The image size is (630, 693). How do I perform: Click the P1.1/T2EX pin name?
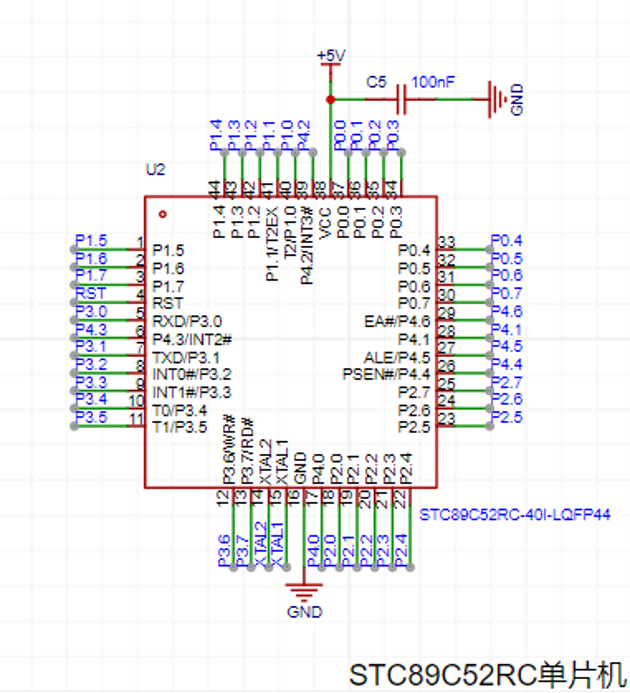[272, 244]
